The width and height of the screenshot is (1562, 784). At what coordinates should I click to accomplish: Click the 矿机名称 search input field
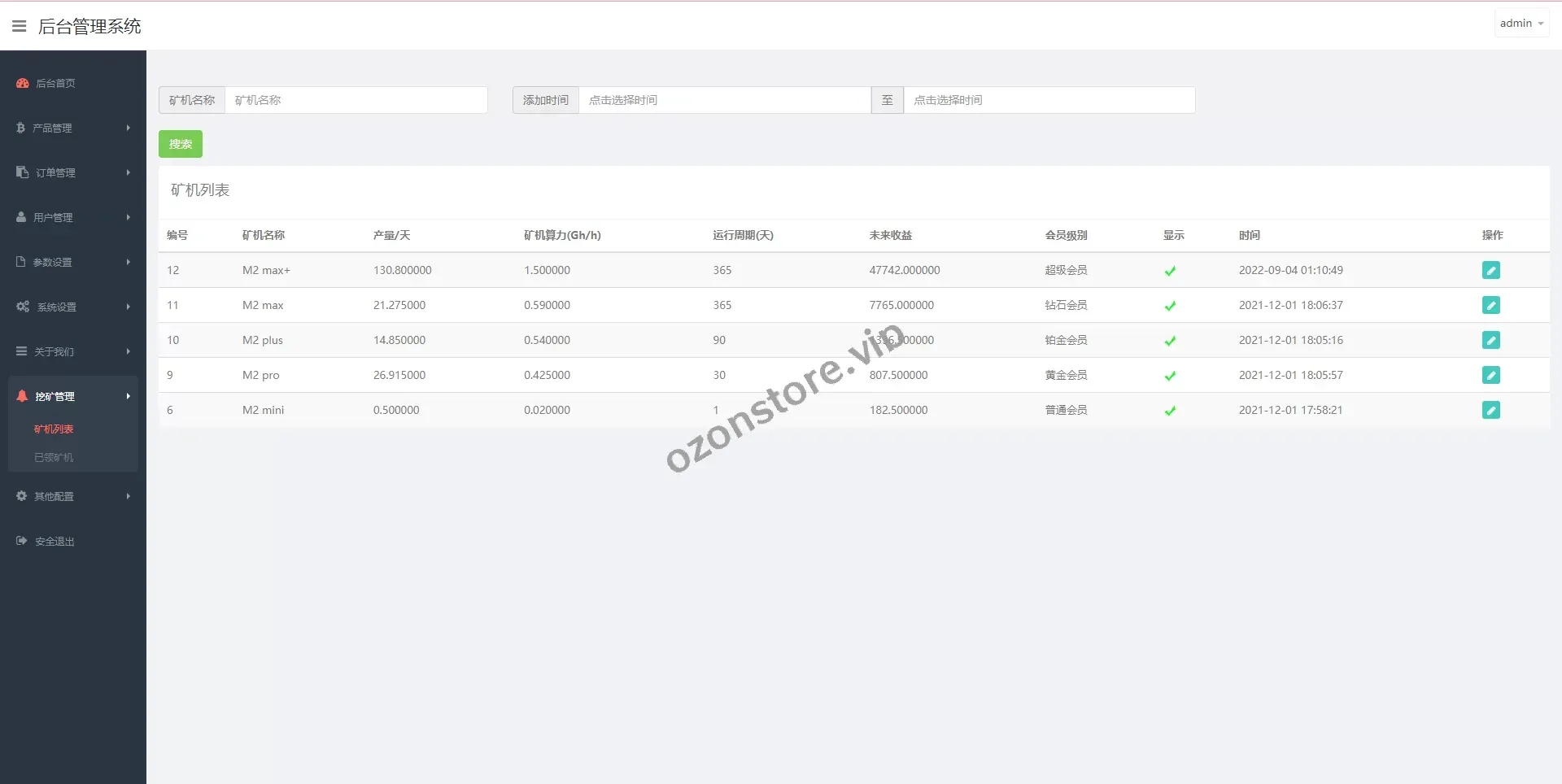[356, 100]
